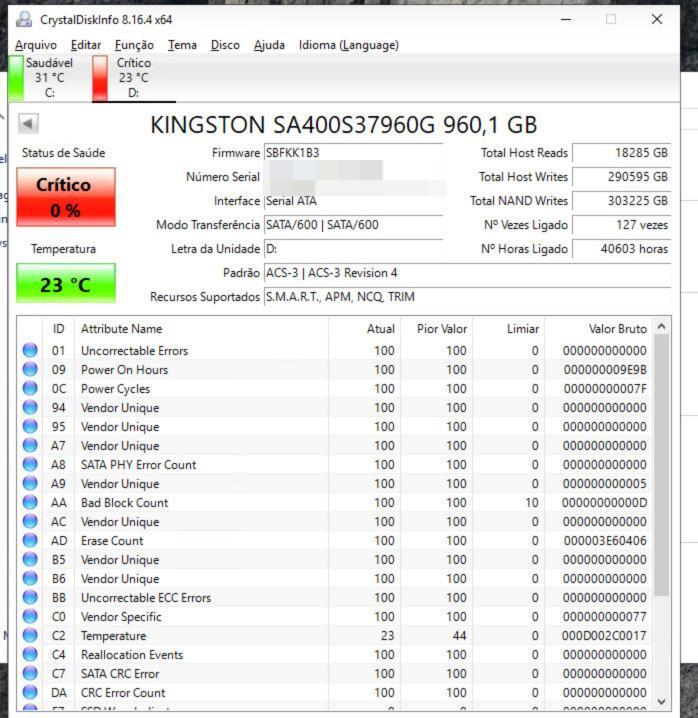This screenshot has width=698, height=718.
Task: Click the Total NAND Writes value 303225 GB
Action: tap(622, 201)
